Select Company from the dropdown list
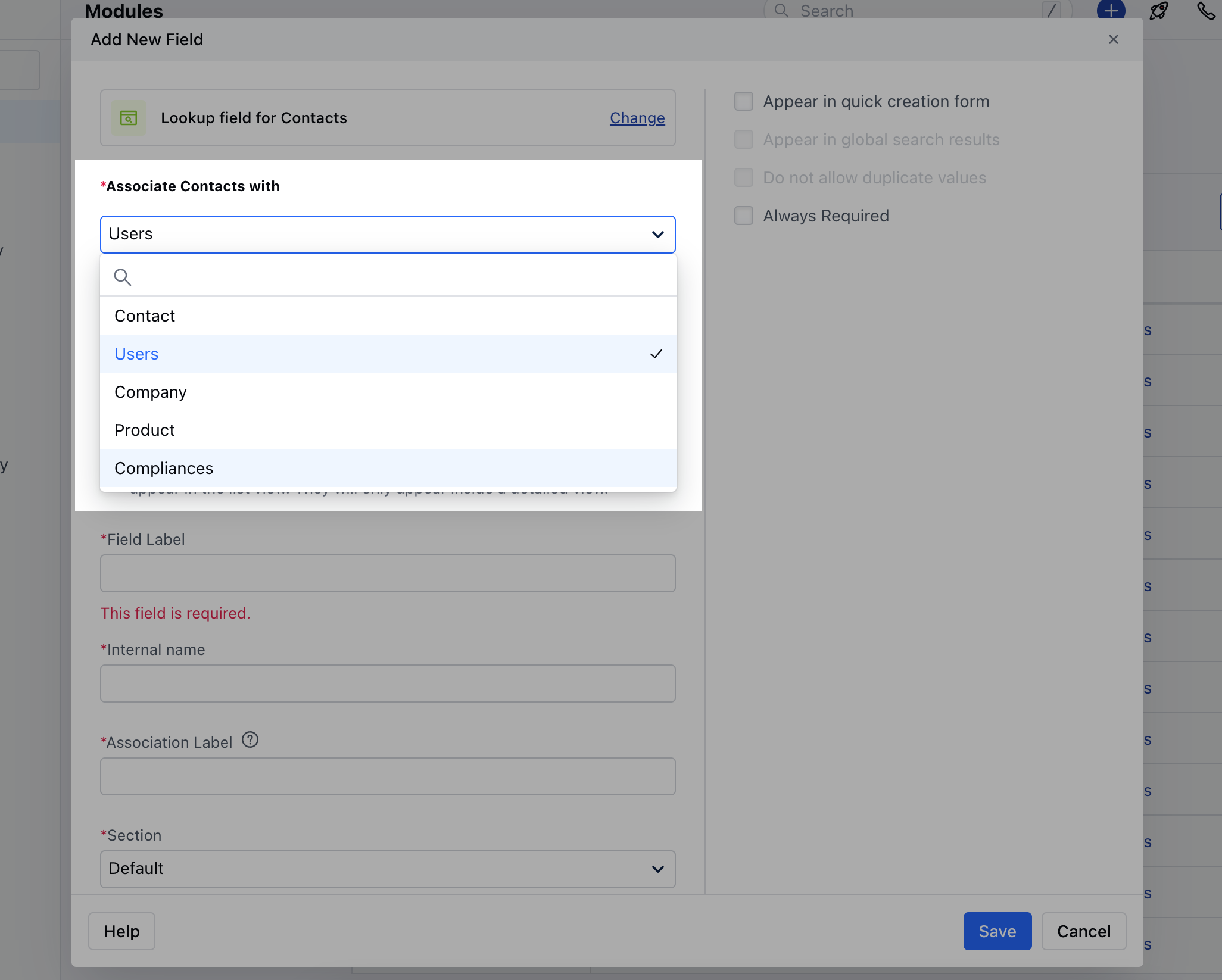Screen dimensions: 1222x980 (151, 392)
